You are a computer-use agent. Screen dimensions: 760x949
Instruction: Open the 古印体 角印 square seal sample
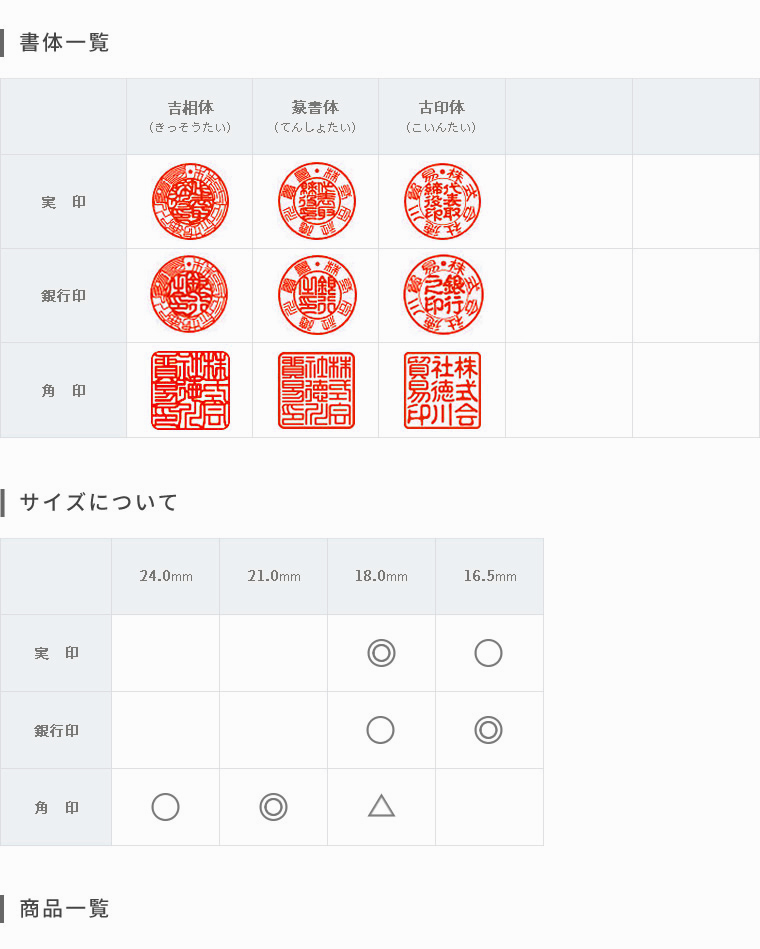(442, 390)
